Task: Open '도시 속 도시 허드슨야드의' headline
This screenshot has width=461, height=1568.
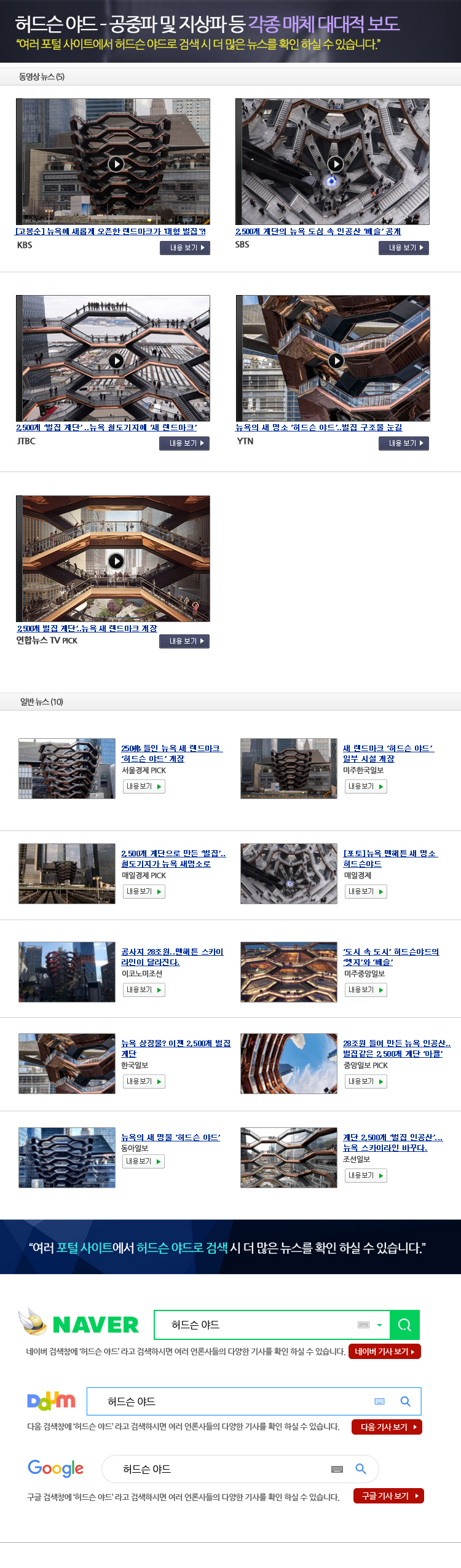Action: point(391,957)
